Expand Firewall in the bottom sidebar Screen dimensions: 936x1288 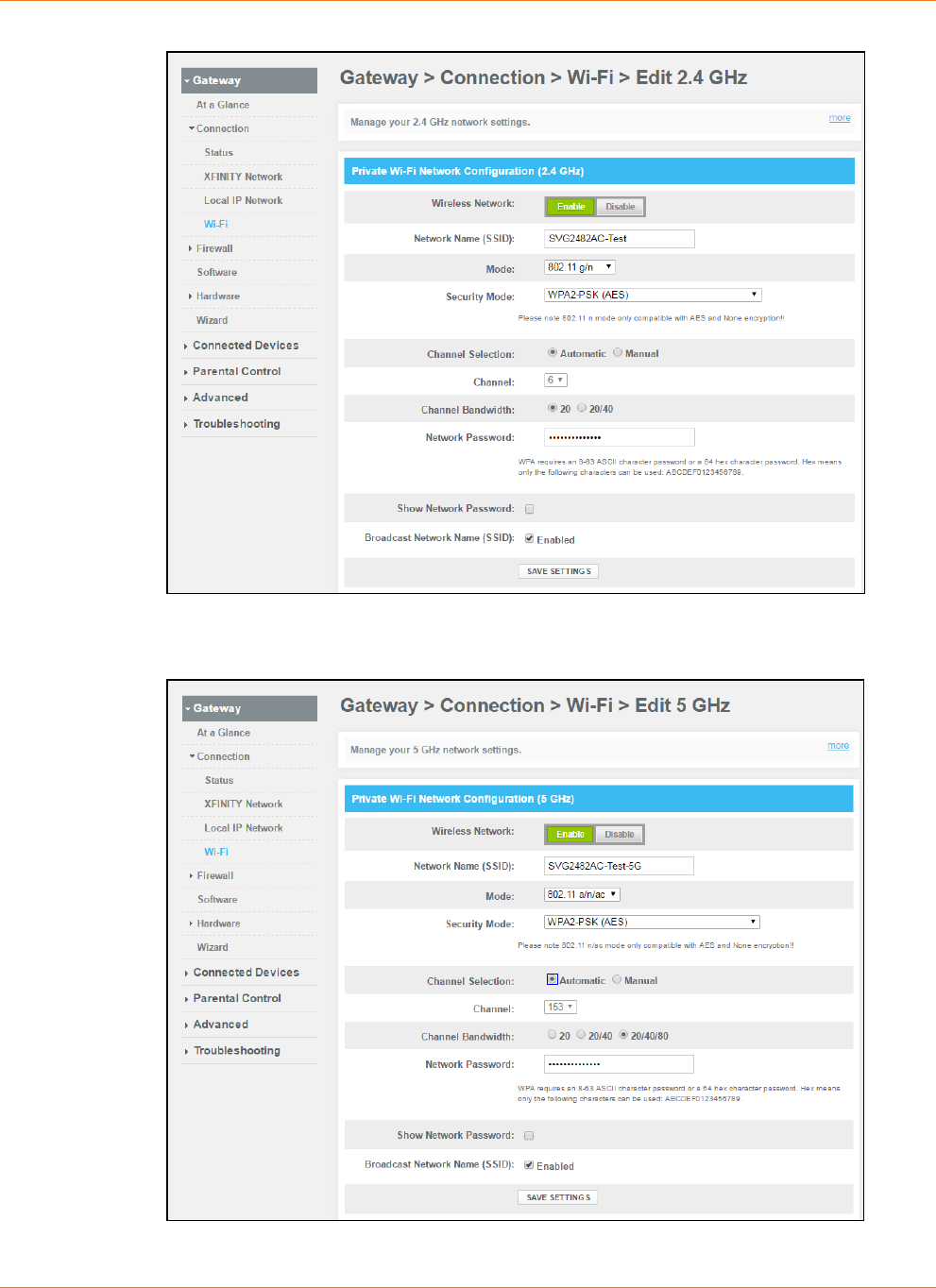[213, 876]
